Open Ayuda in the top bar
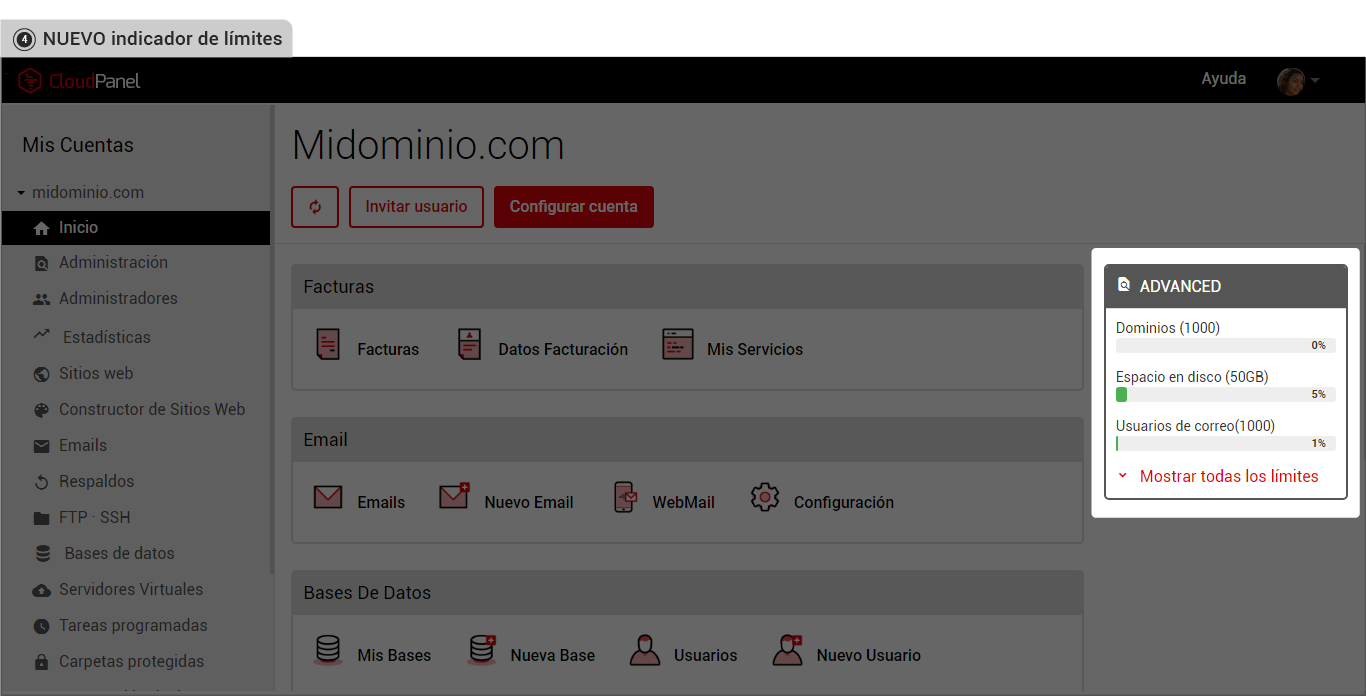The width and height of the screenshot is (1366, 696). 1223,79
